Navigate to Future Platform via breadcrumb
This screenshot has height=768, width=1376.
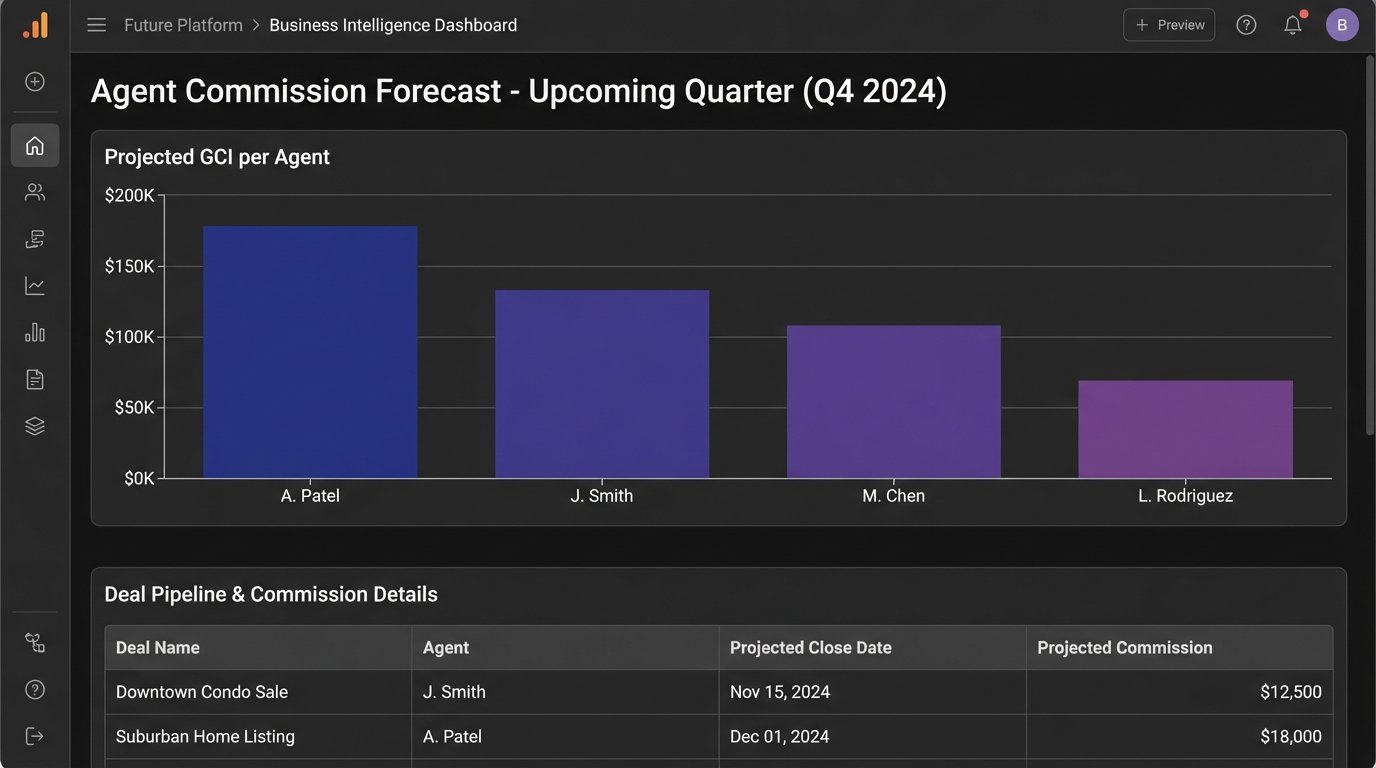click(183, 24)
